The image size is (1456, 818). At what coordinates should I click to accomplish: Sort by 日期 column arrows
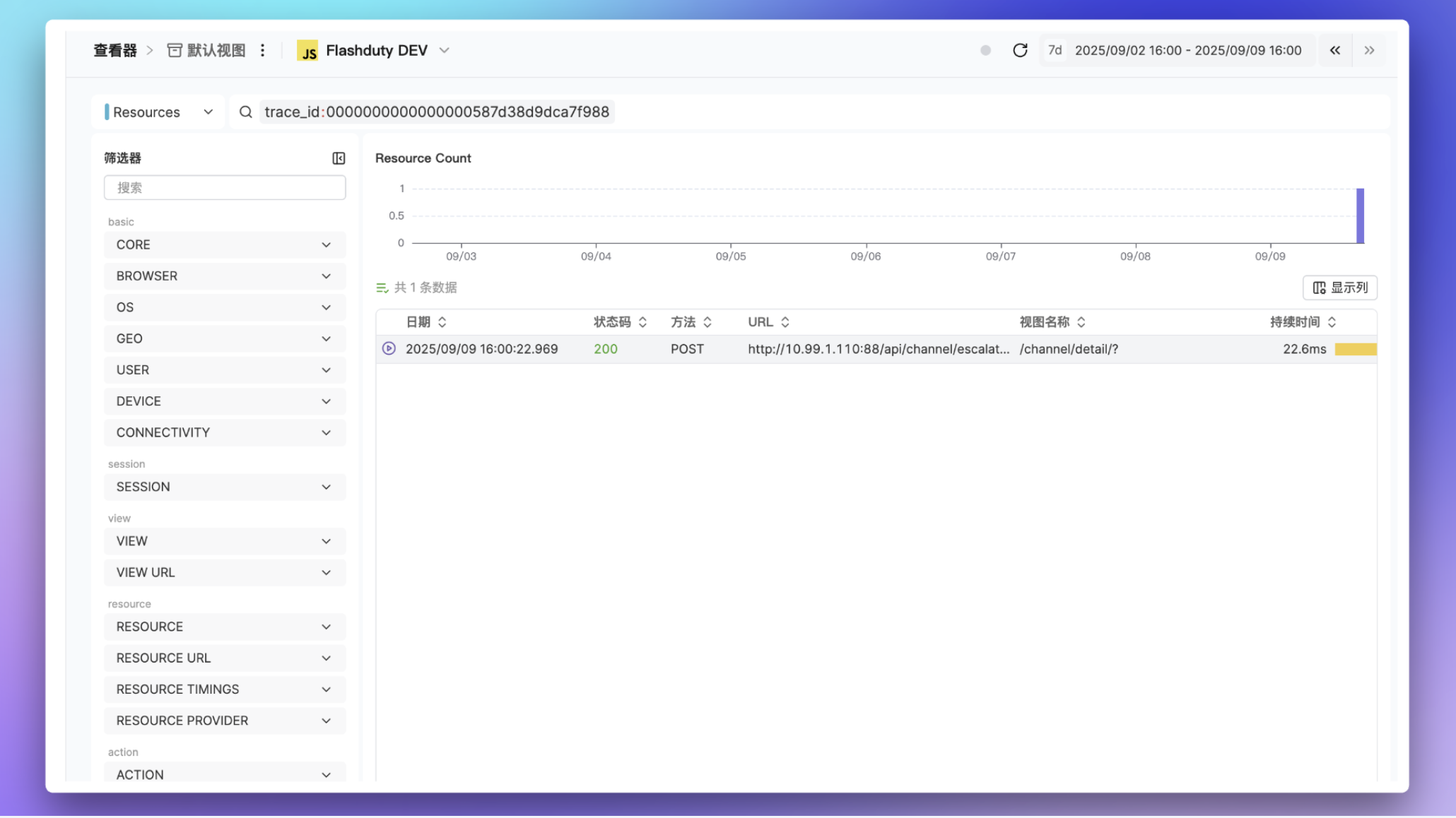442,322
